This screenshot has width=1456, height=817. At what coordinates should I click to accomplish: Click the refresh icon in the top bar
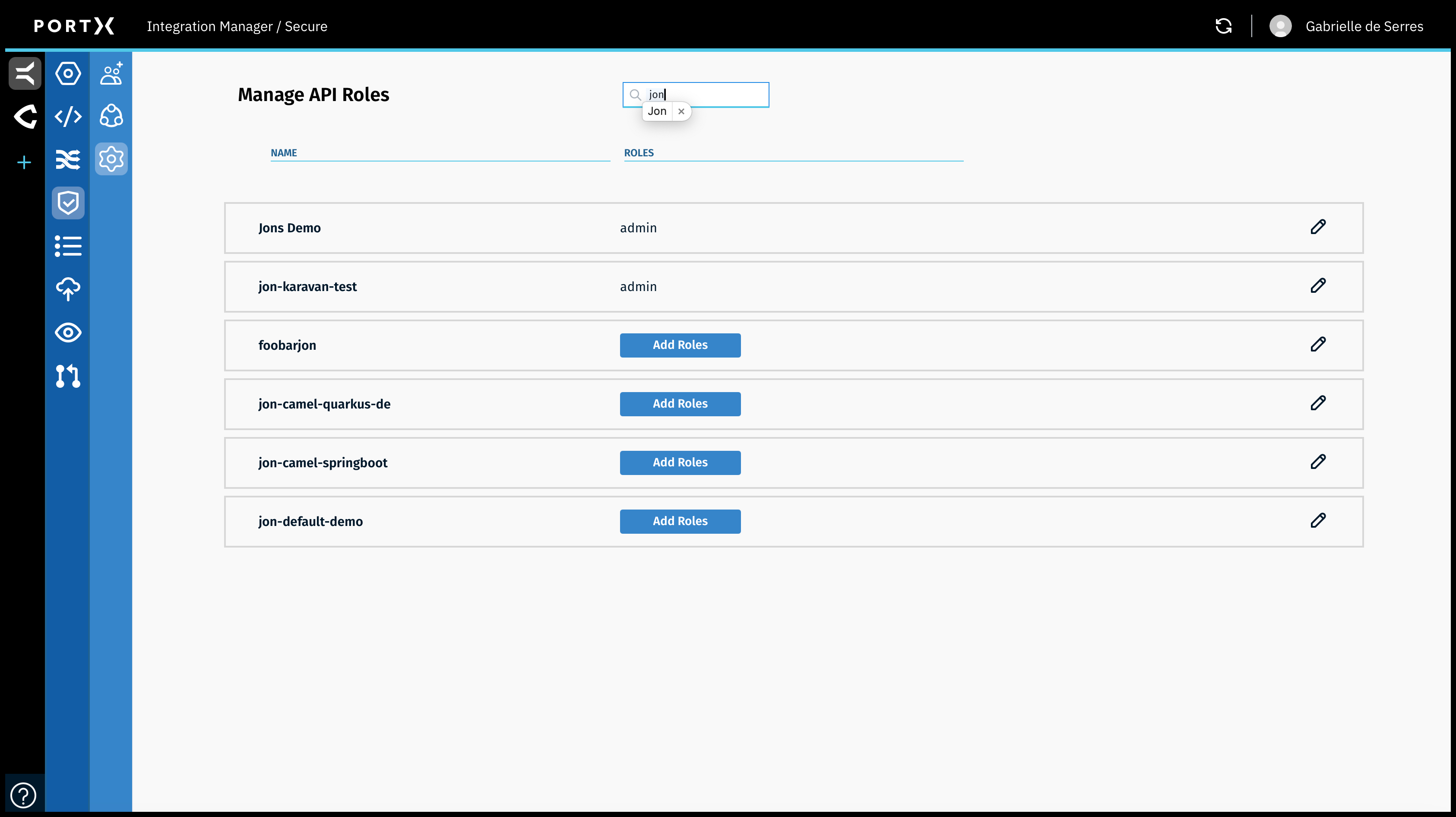[1224, 26]
